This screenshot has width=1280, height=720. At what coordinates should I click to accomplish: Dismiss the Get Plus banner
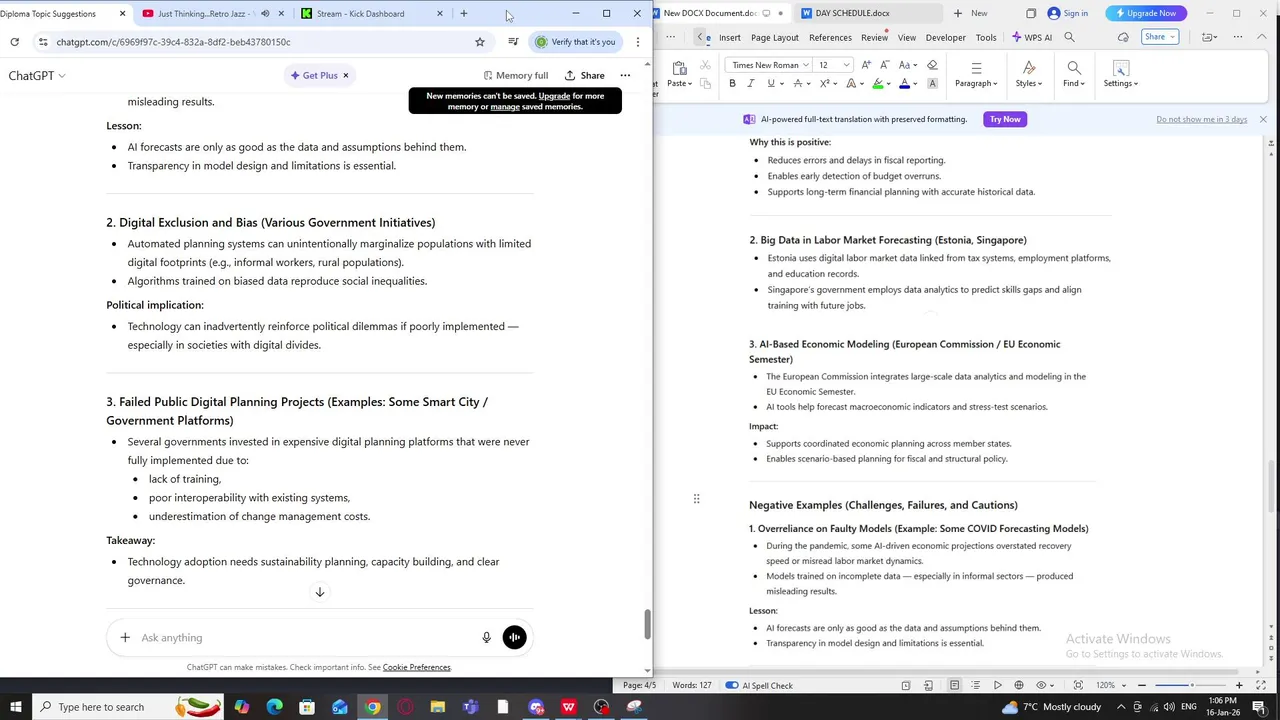(346, 75)
